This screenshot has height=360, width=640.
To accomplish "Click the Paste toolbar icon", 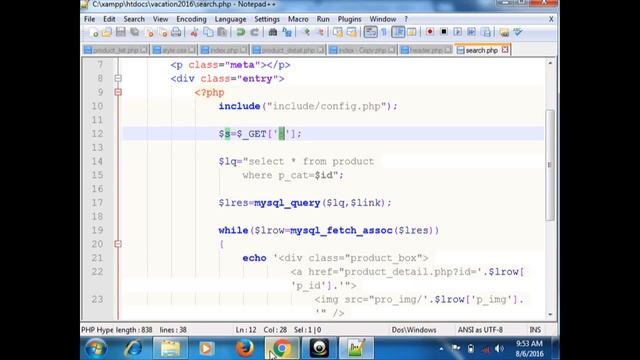I will [x=222, y=32].
